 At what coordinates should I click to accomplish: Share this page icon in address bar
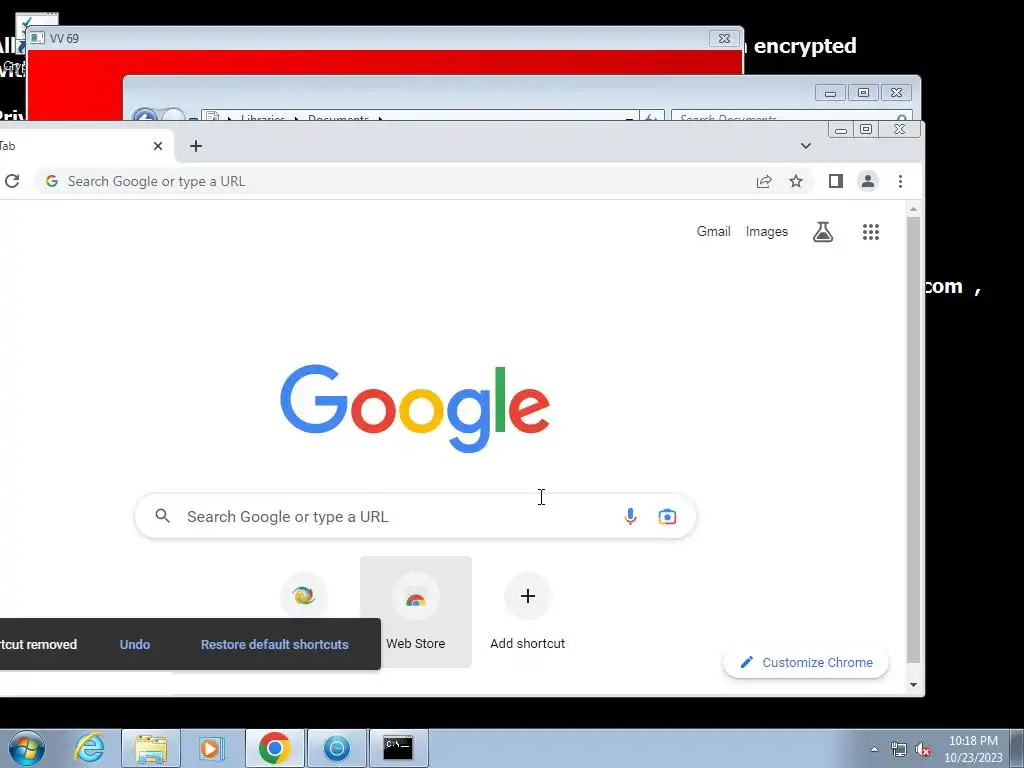tap(763, 182)
